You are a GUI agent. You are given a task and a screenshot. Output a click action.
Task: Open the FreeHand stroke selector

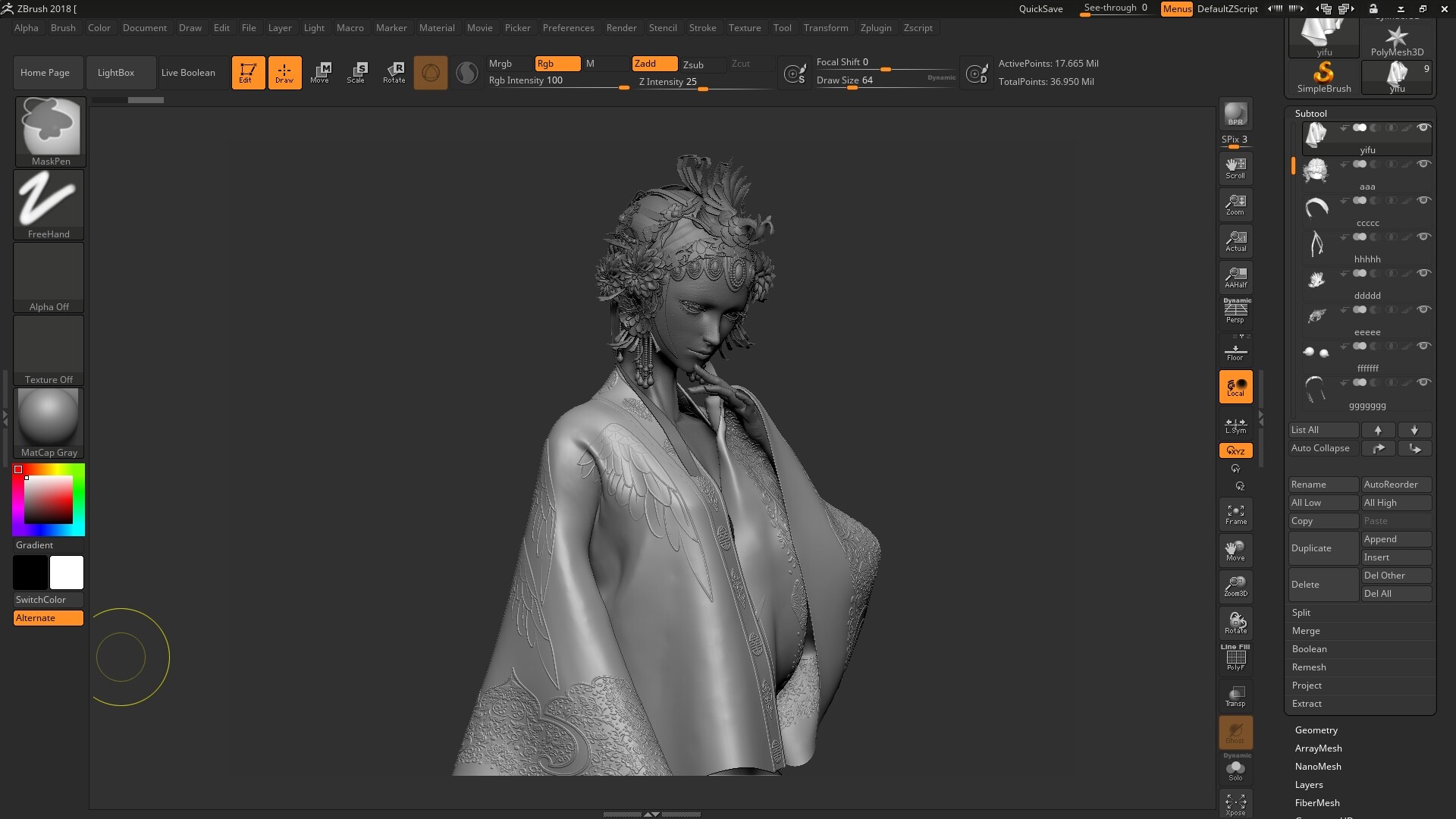pos(49,204)
